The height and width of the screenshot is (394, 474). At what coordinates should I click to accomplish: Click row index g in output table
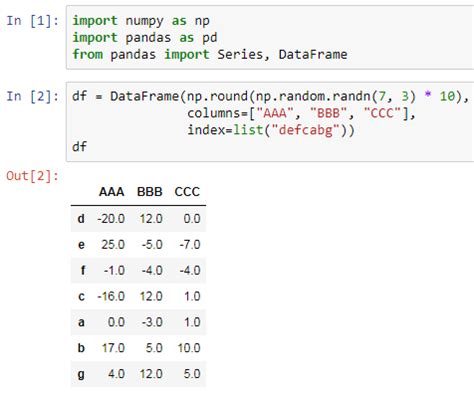pyautogui.click(x=81, y=374)
